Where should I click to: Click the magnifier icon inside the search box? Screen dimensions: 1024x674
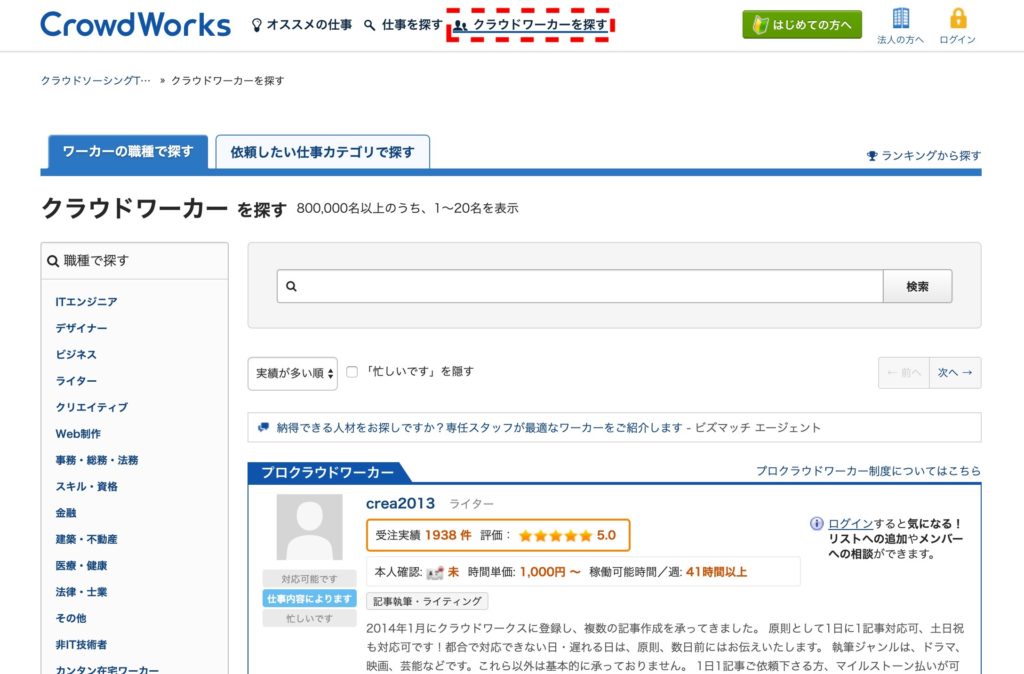291,286
